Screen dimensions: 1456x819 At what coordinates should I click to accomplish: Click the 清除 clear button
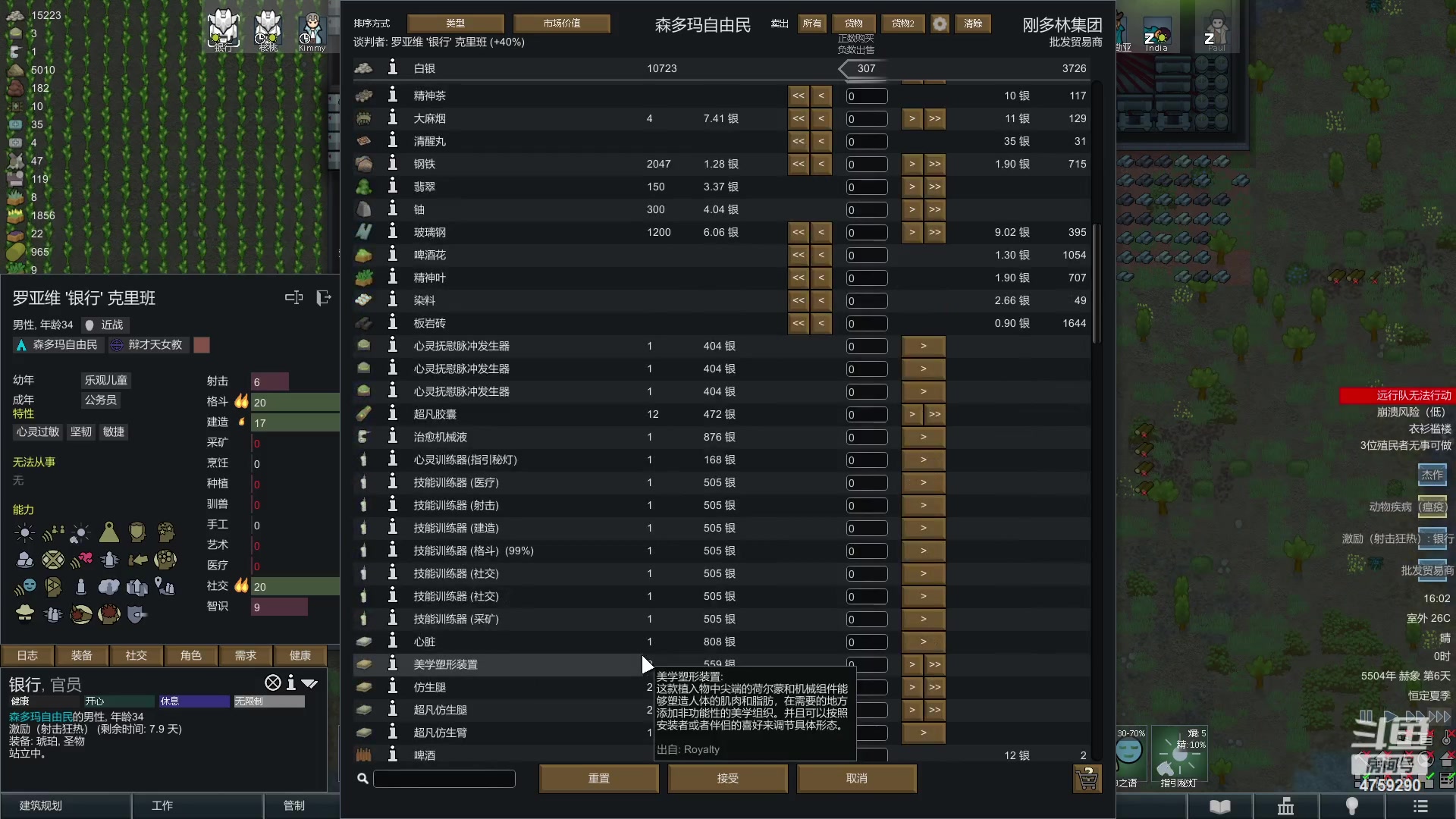973,24
